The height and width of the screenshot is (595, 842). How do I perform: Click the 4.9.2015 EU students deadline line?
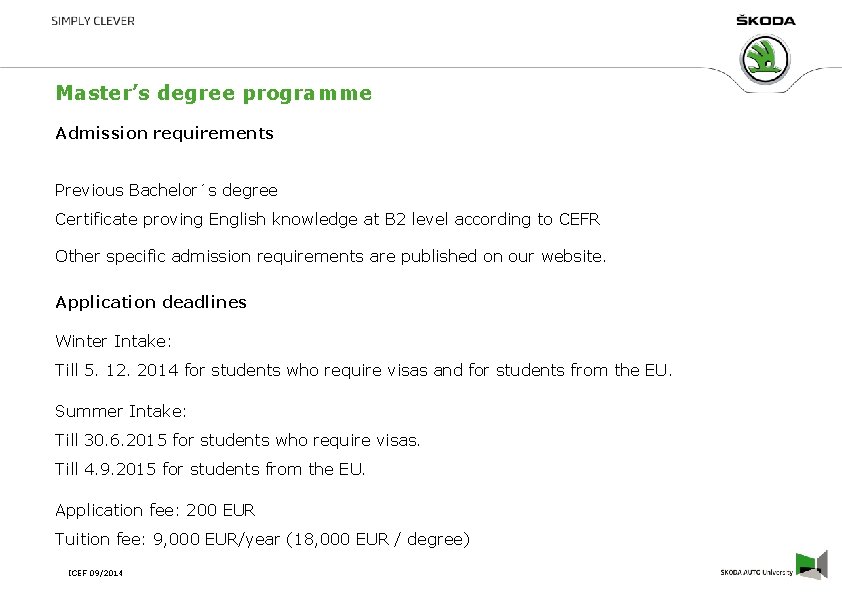coord(210,469)
